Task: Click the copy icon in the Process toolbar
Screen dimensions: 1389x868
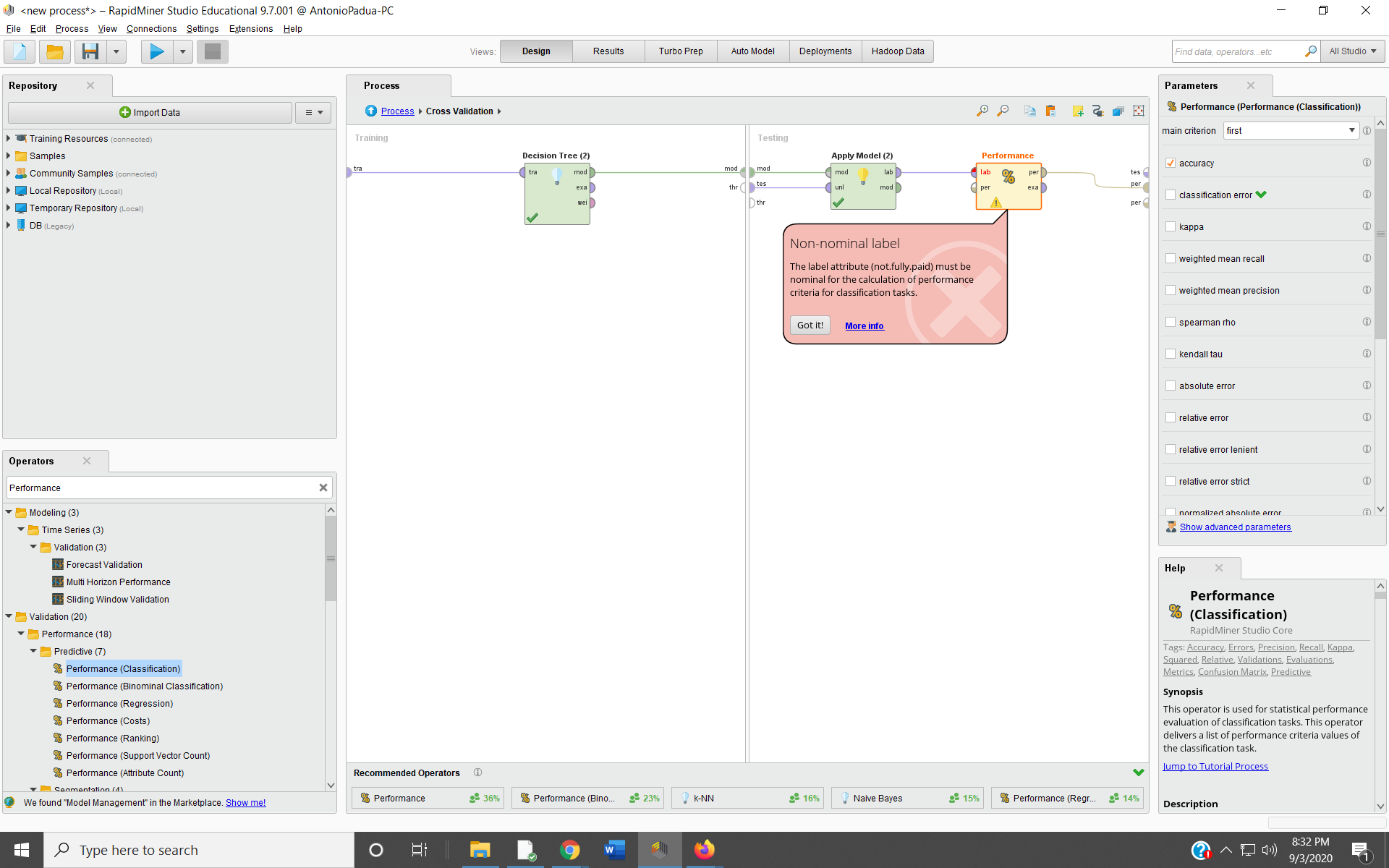Action: [x=1029, y=111]
